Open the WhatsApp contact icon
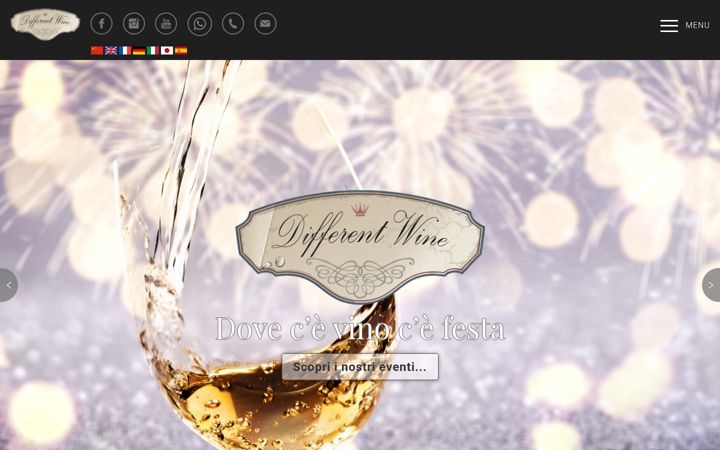720x450 pixels. click(x=200, y=24)
